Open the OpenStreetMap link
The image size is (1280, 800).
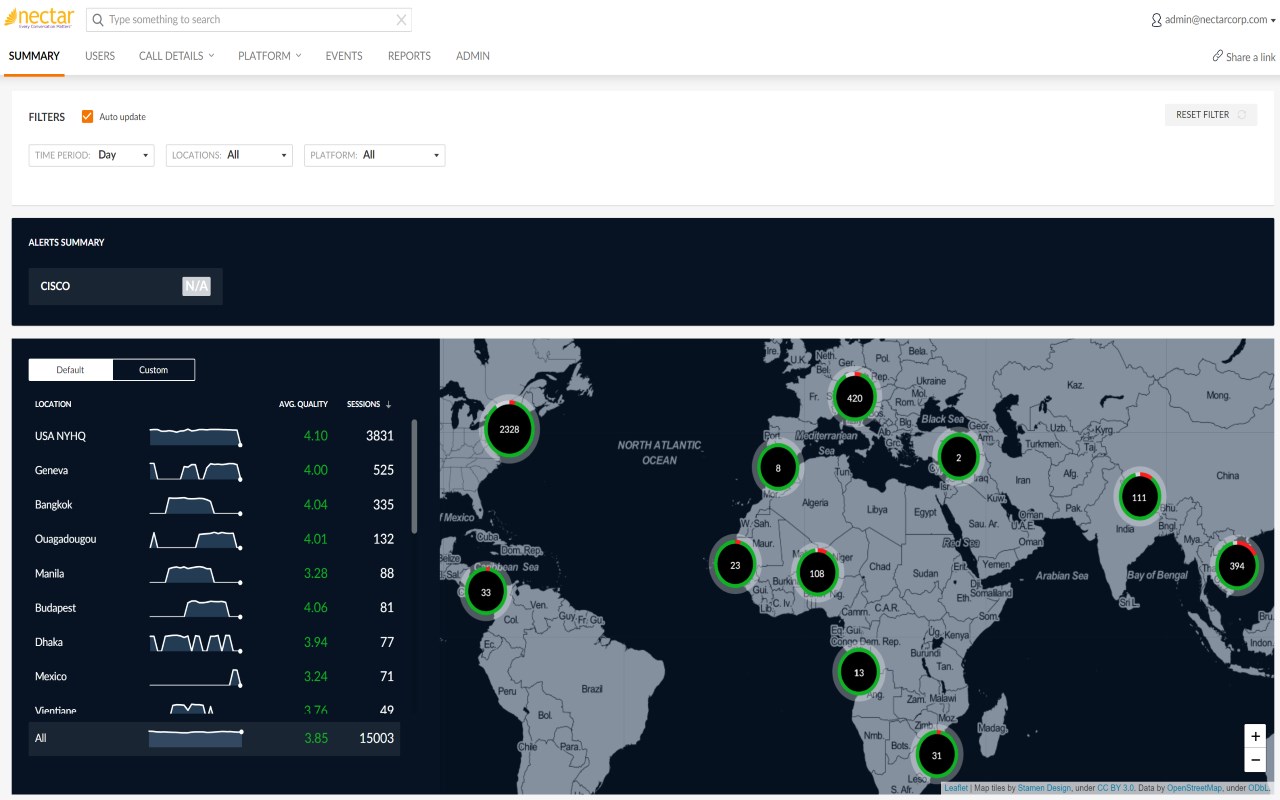[x=1194, y=788]
